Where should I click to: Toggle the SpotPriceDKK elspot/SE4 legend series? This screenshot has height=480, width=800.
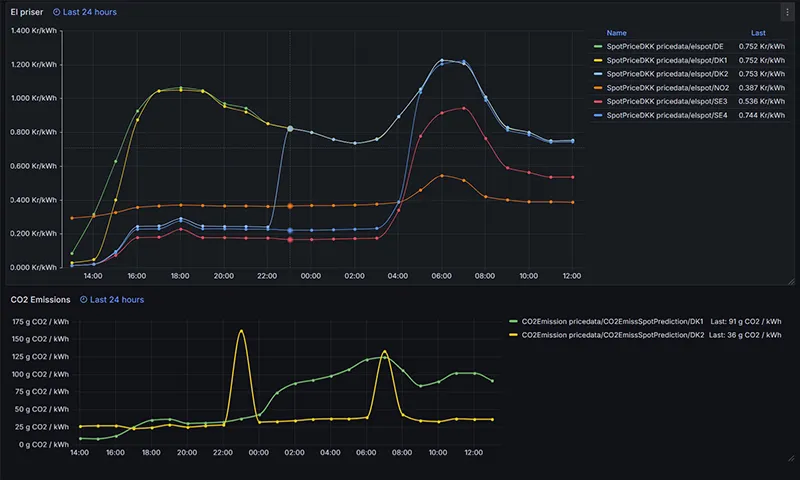pyautogui.click(x=667, y=115)
